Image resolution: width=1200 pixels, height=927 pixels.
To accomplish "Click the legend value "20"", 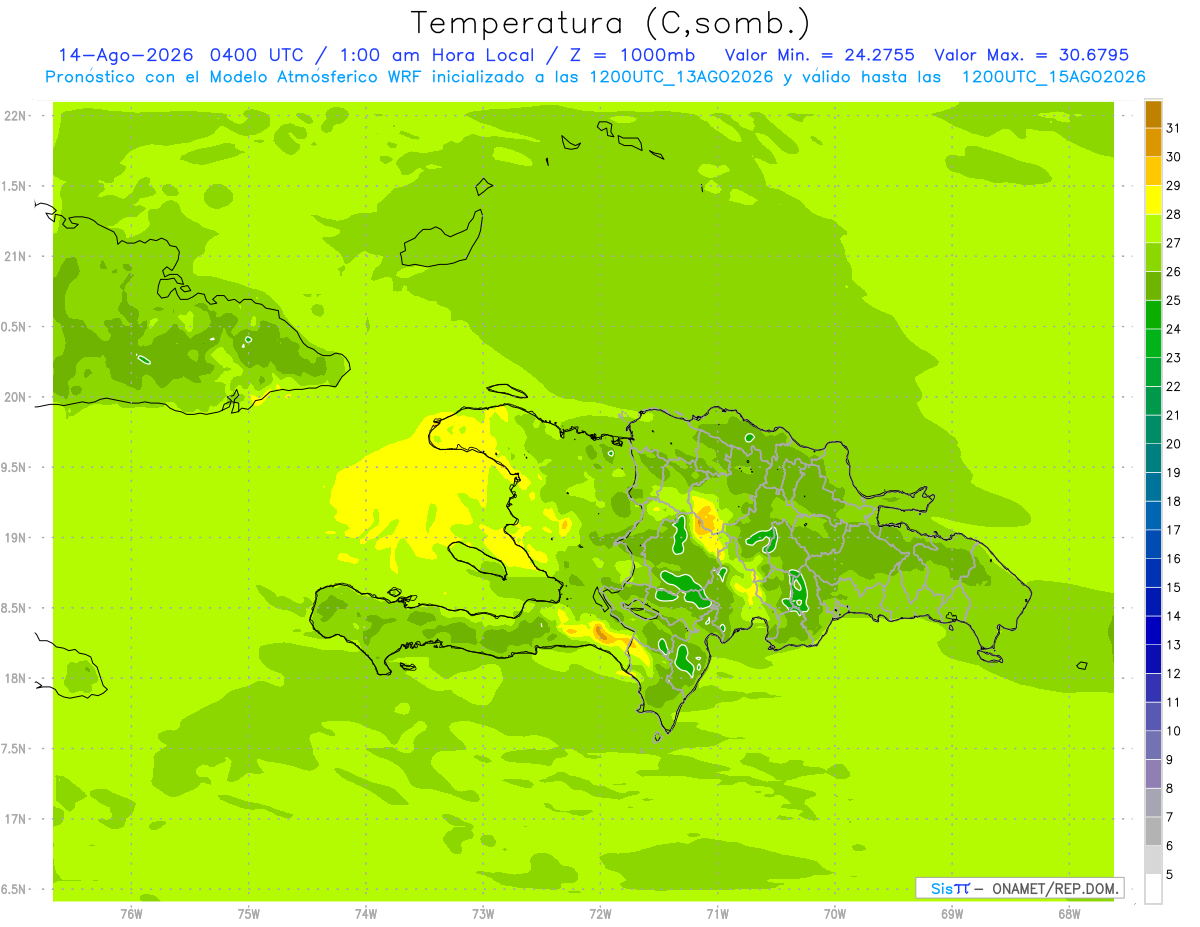I will (1173, 443).
